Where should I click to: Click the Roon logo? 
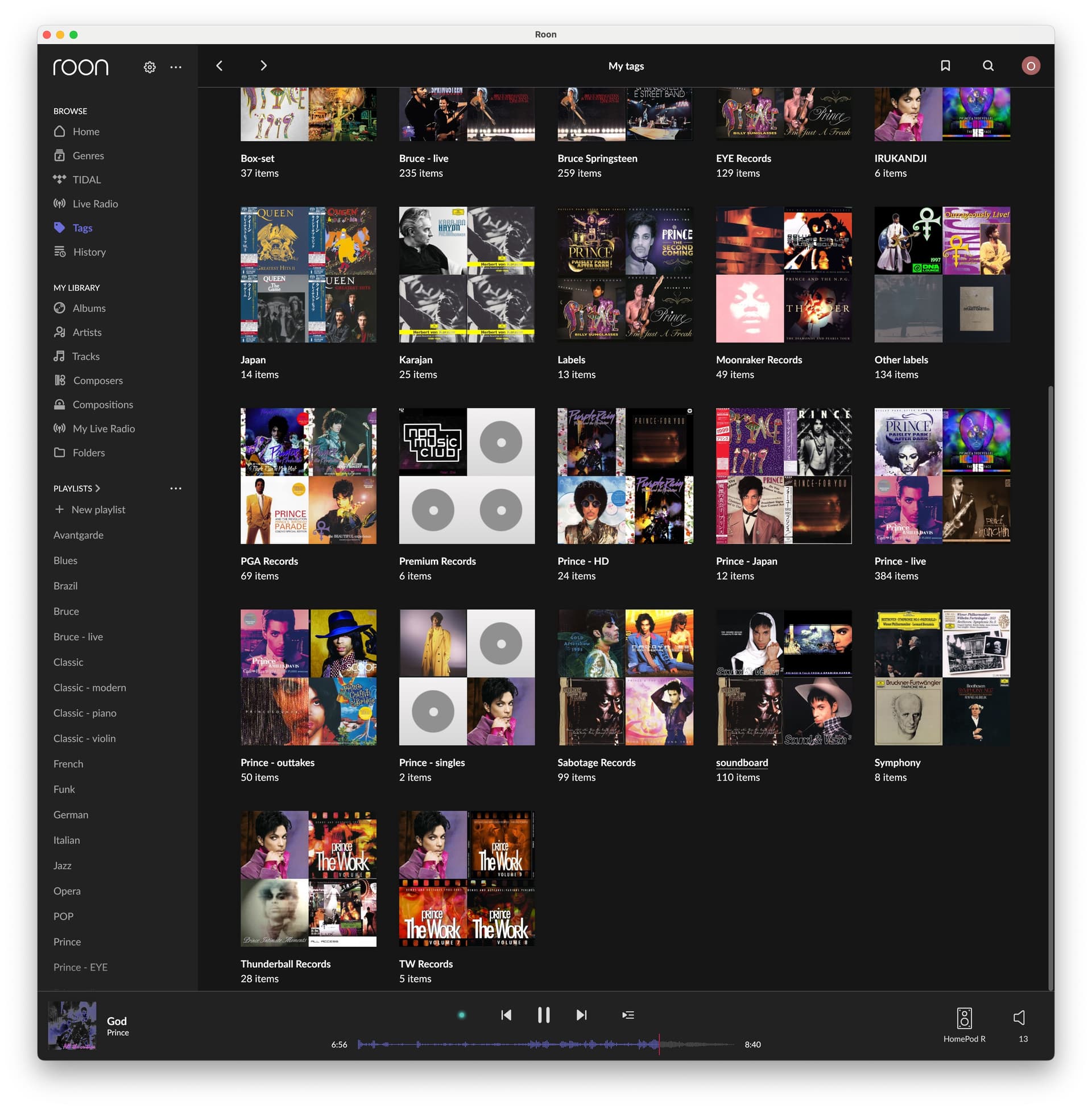tap(81, 67)
